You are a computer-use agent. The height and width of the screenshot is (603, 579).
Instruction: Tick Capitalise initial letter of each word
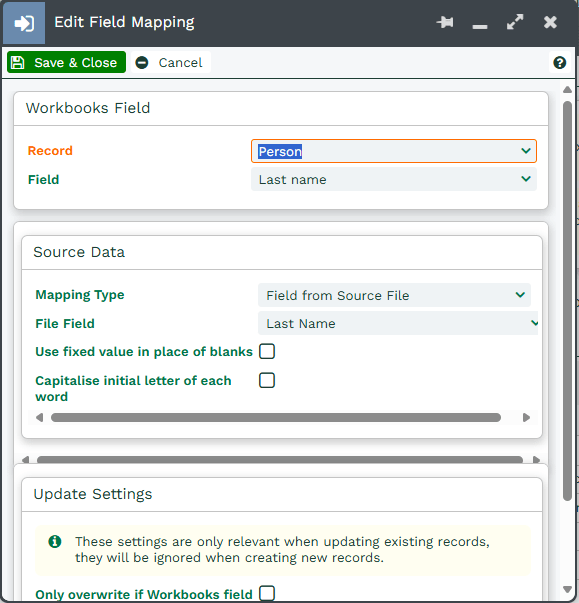tap(267, 380)
